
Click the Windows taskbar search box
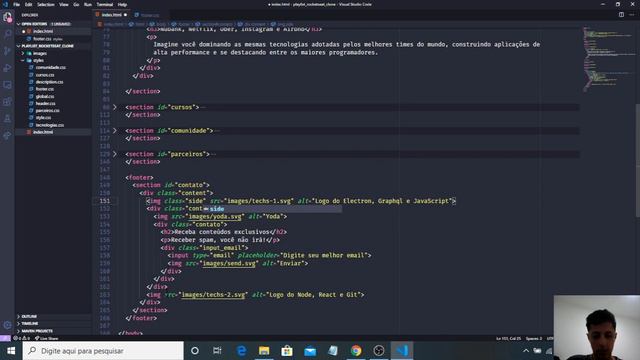click(x=103, y=351)
